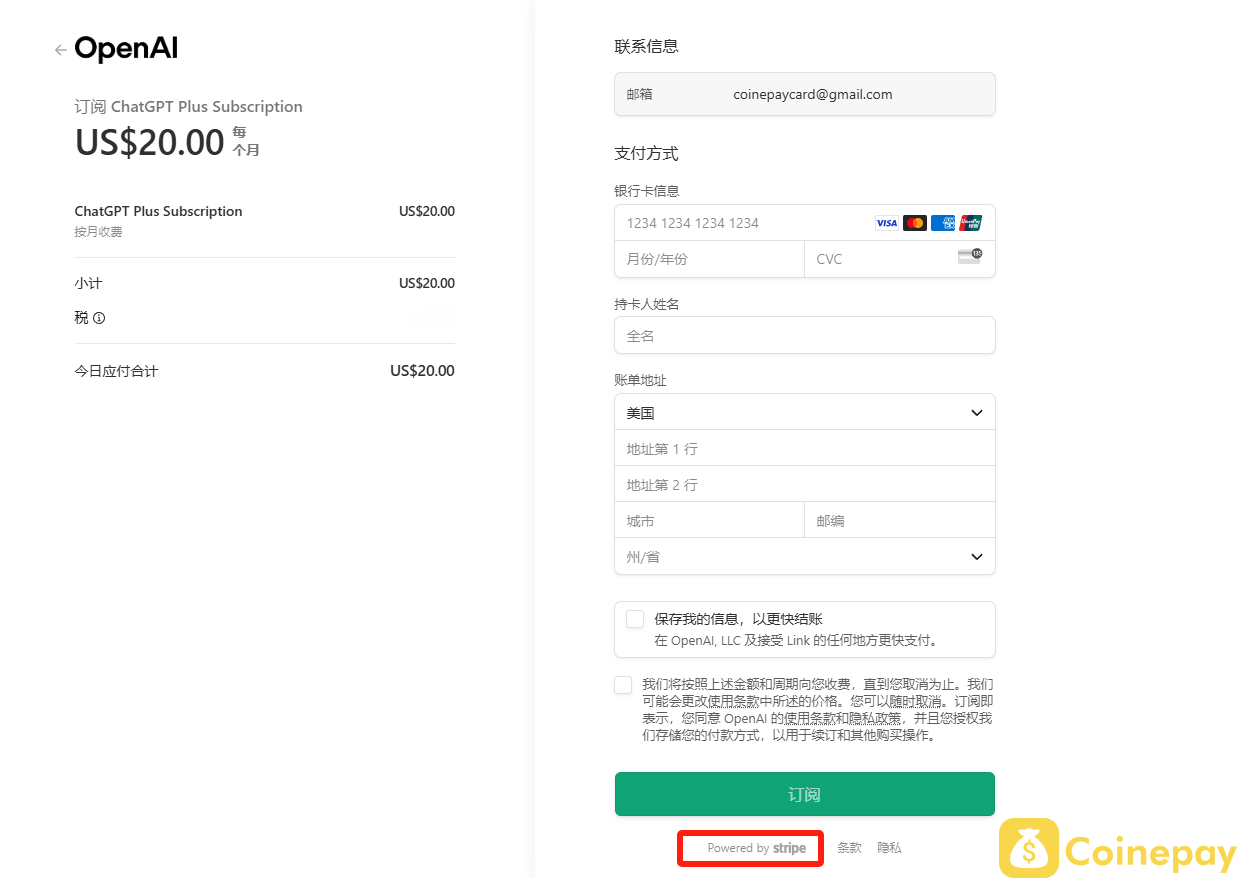Viewport: 1237px width, 878px height.
Task: Check the subscription terms agreement checkbox
Action: pyautogui.click(x=624, y=685)
